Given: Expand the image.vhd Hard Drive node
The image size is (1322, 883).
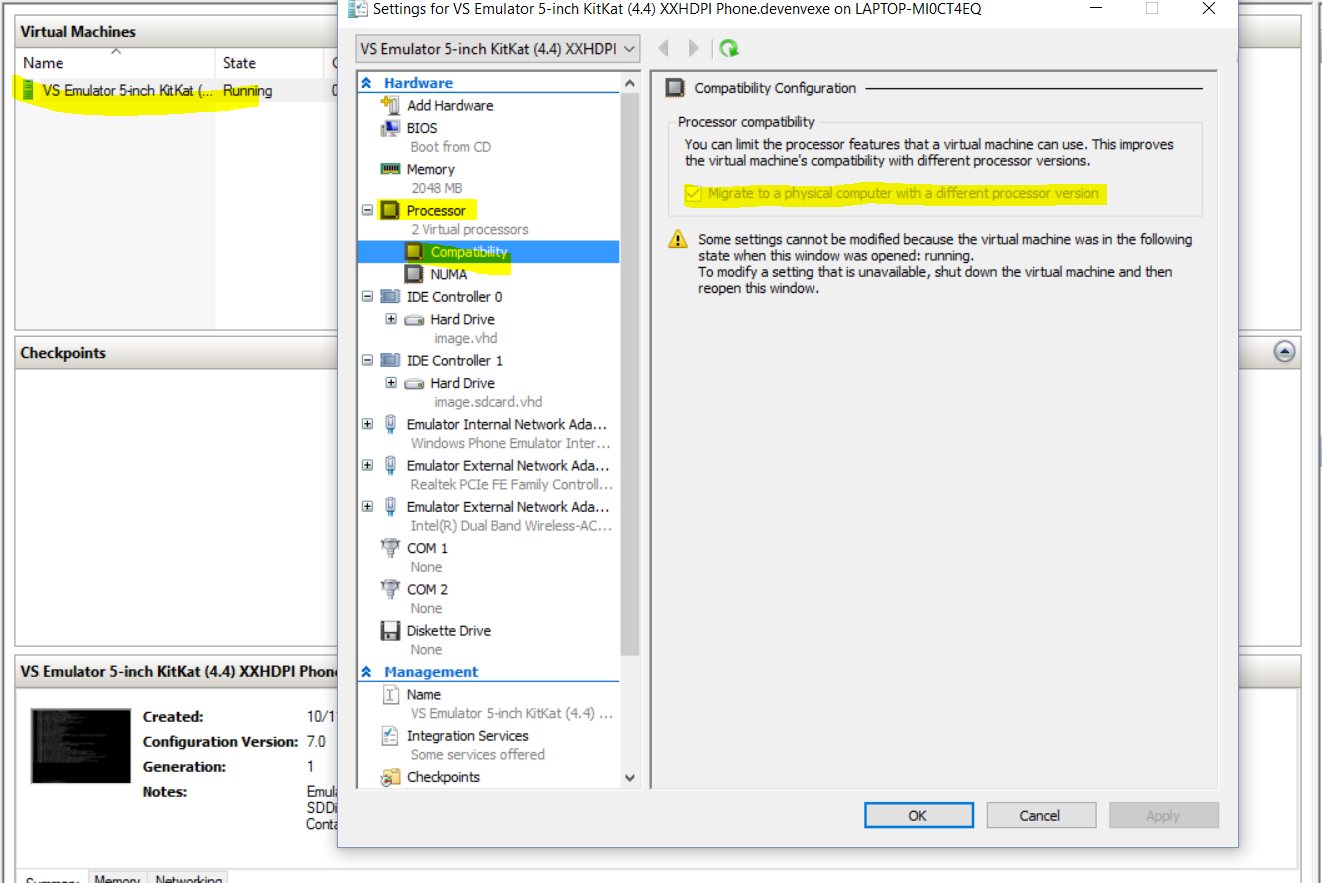Looking at the screenshot, I should (391, 320).
